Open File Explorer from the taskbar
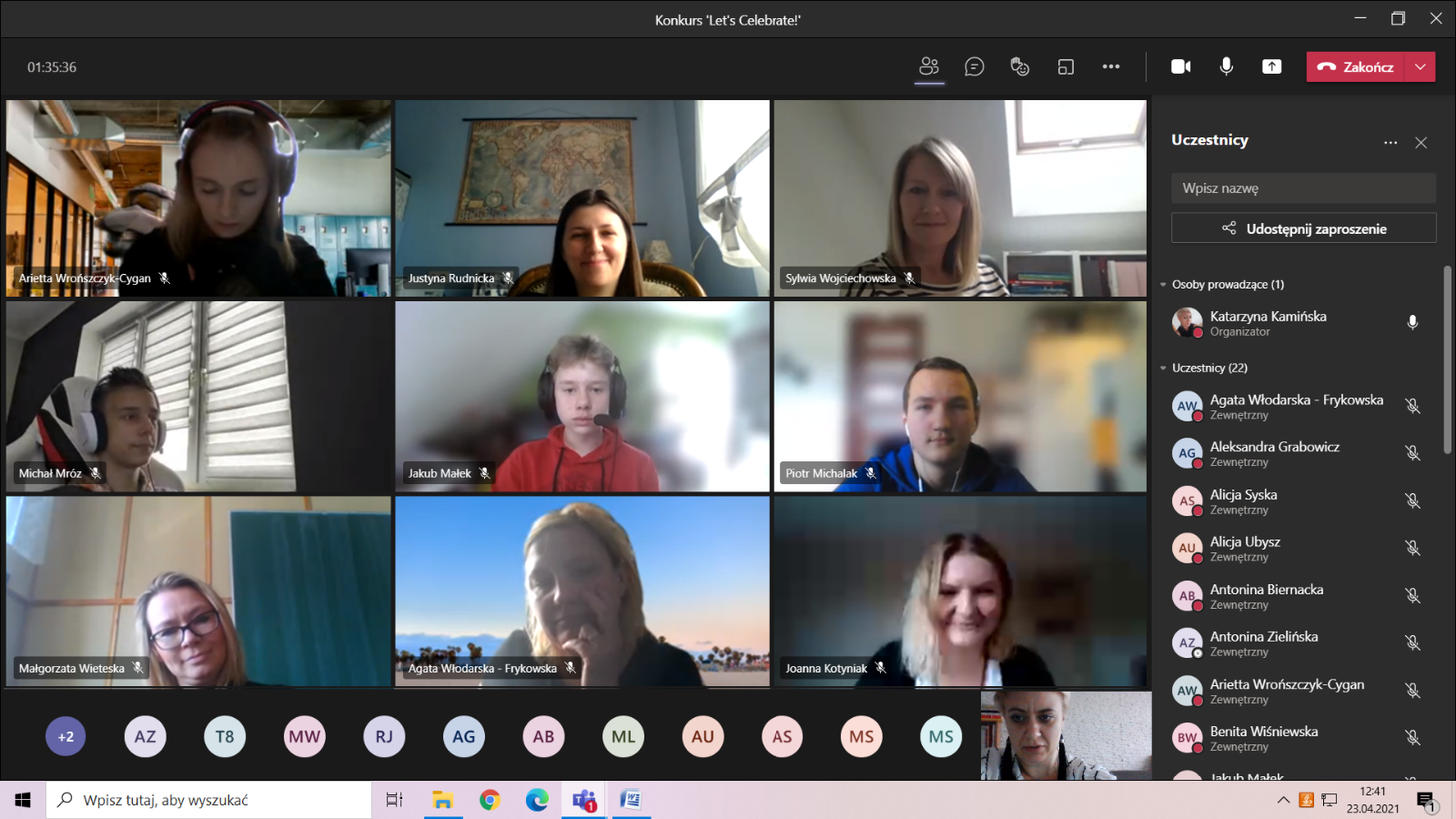 [442, 800]
